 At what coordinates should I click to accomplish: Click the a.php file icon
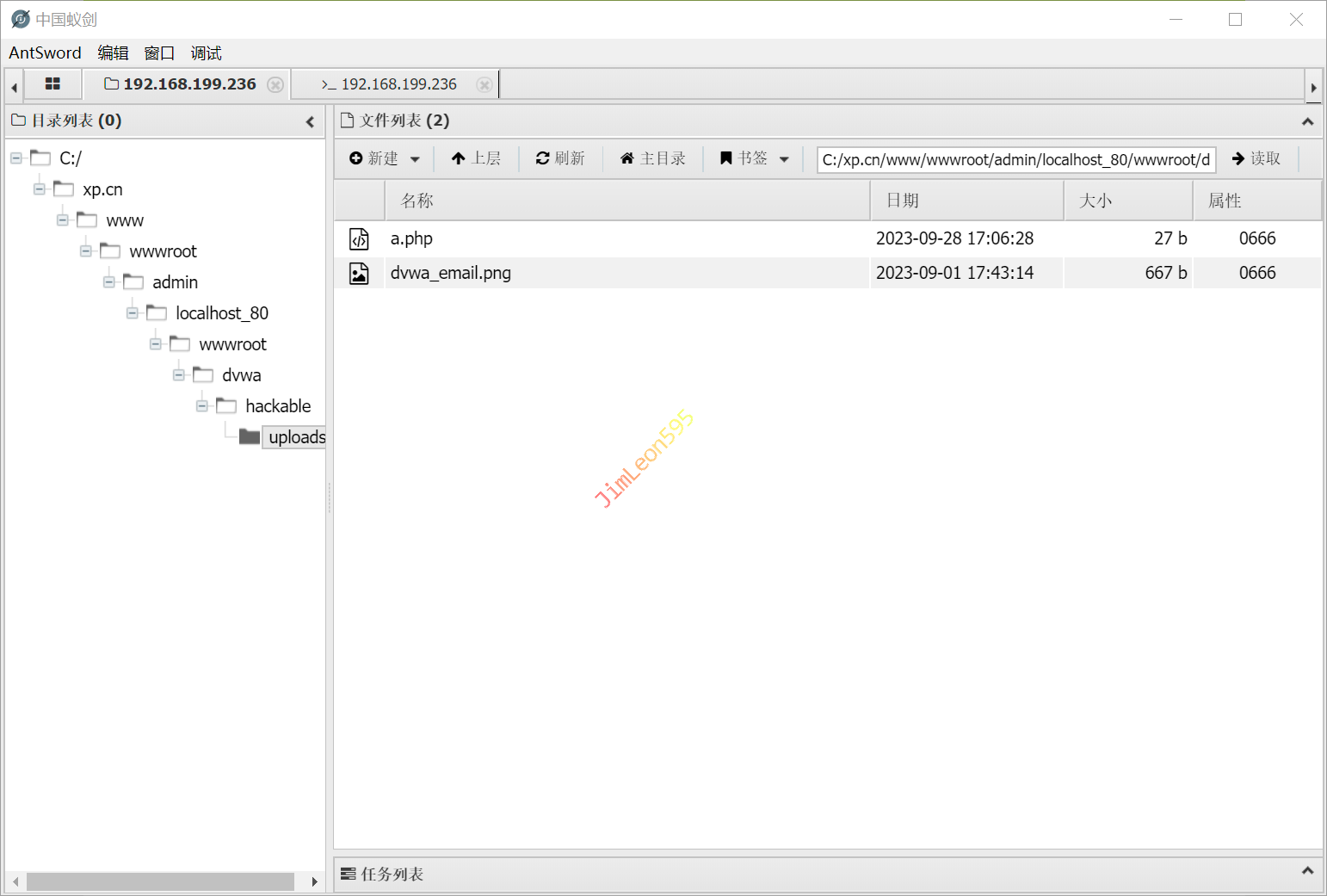click(359, 238)
